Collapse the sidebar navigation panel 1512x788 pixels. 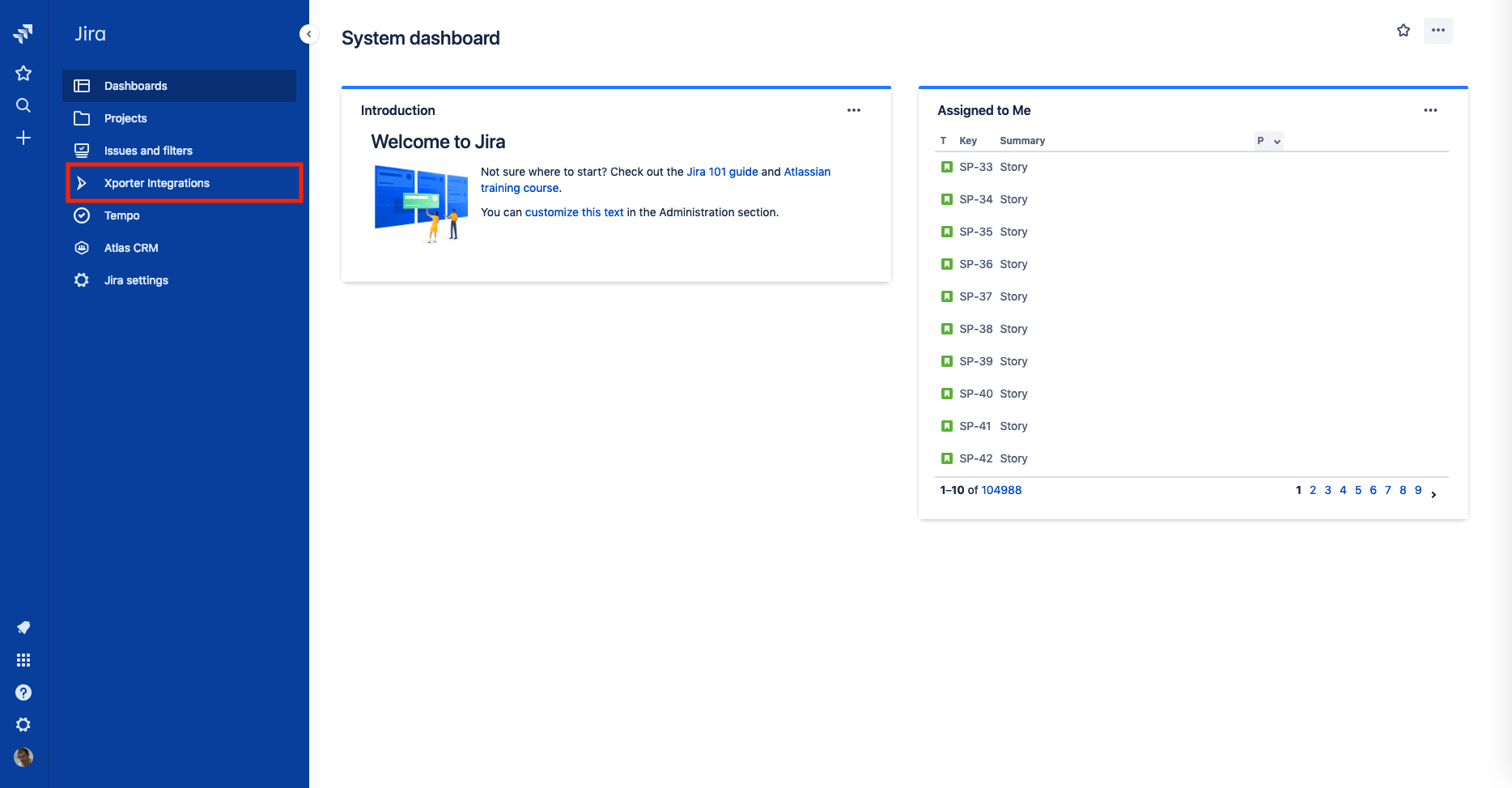(308, 34)
